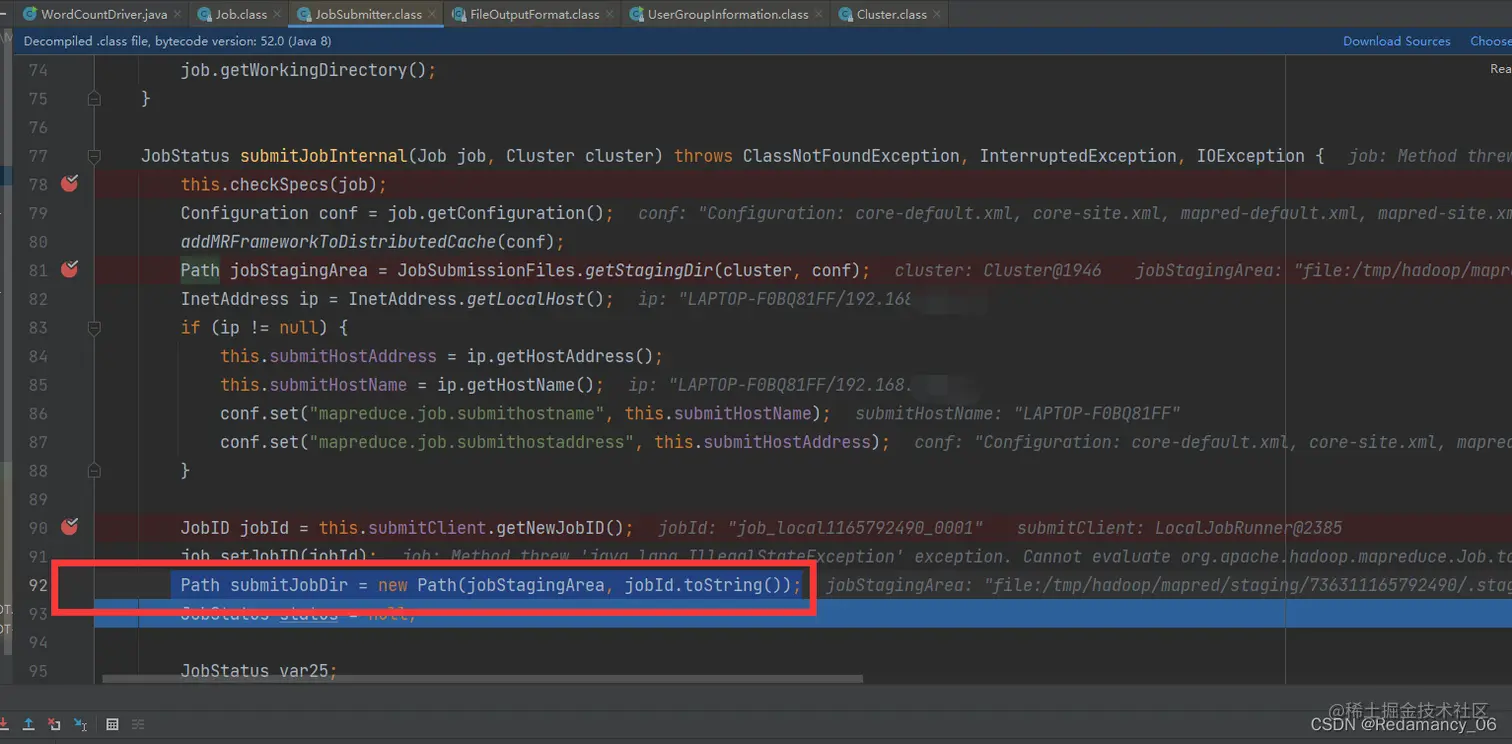Image resolution: width=1512 pixels, height=744 pixels.
Task: Click the Trace Current Stream Chain icon
Action: click(x=138, y=724)
